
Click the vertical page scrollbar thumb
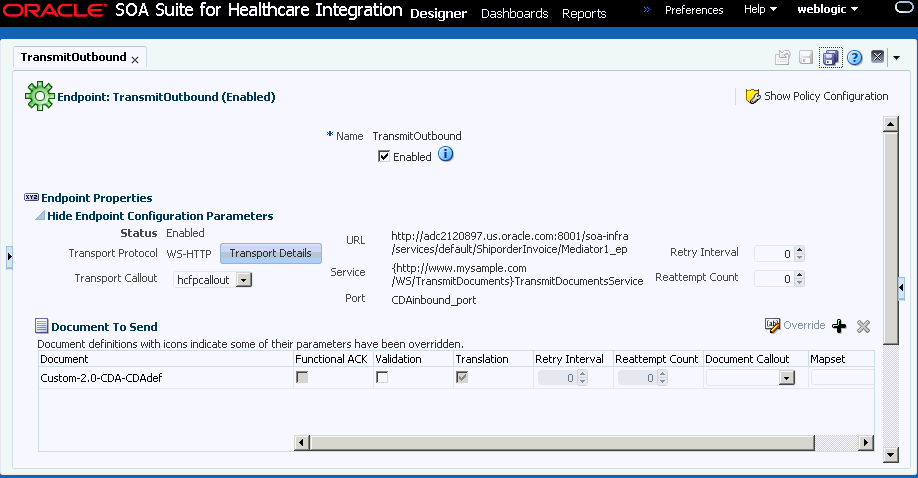(890, 238)
